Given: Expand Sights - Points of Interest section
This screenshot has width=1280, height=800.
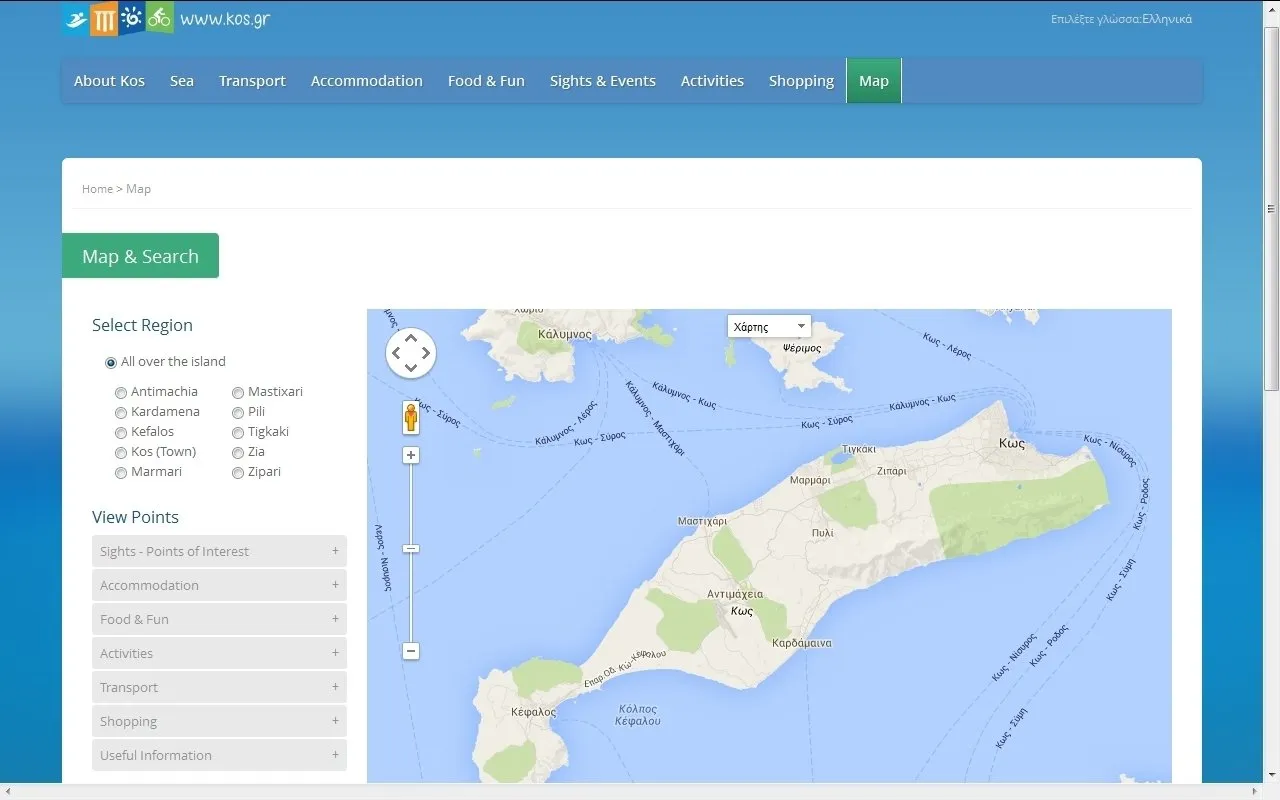Looking at the screenshot, I should click(x=219, y=551).
